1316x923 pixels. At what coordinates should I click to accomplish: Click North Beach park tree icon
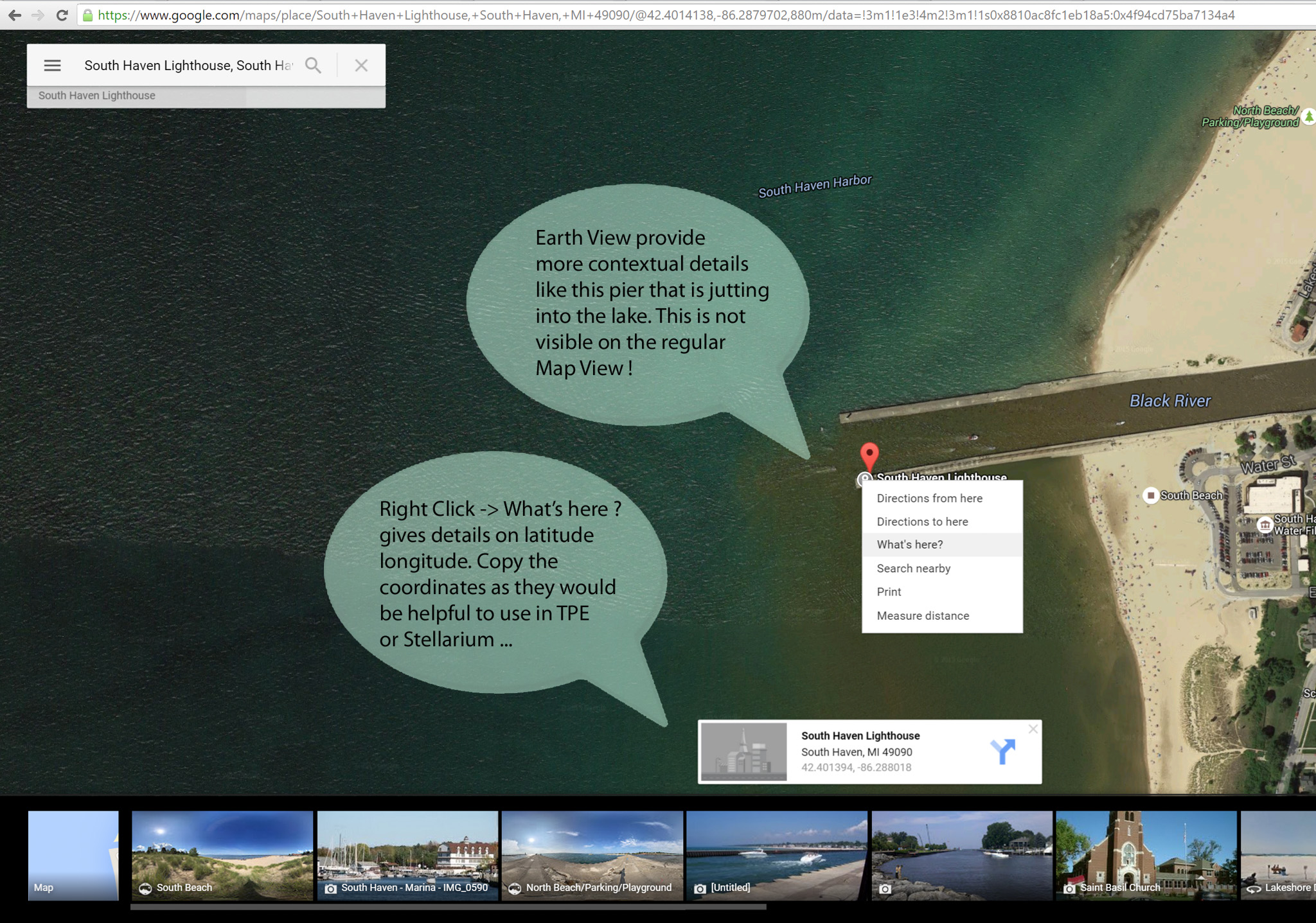1309,118
